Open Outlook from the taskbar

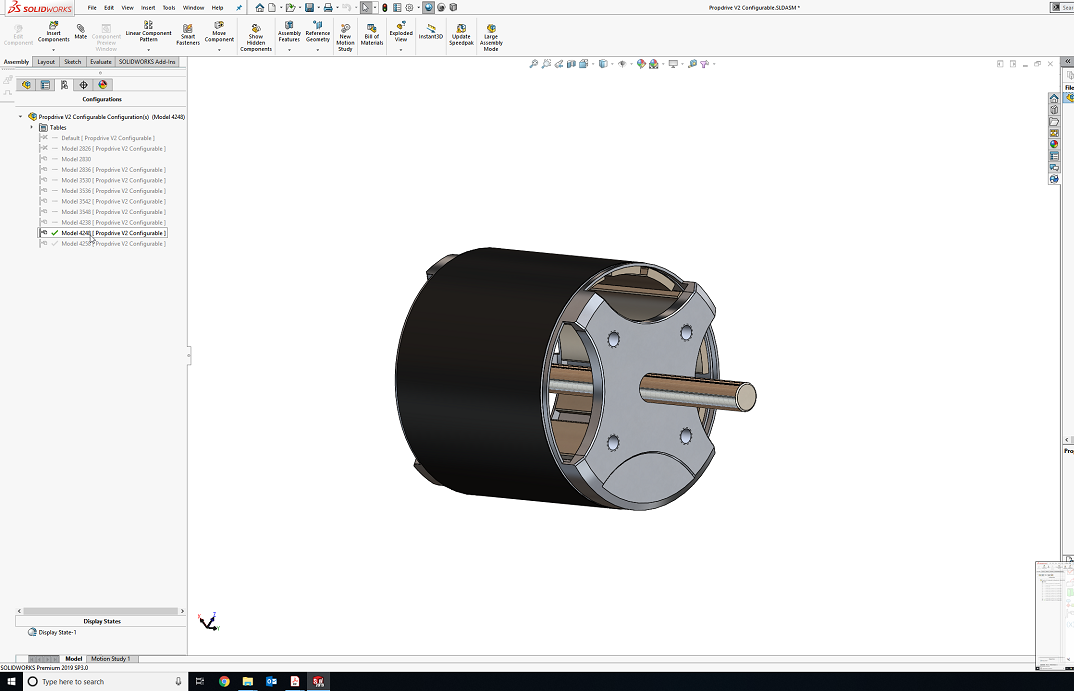coord(271,681)
